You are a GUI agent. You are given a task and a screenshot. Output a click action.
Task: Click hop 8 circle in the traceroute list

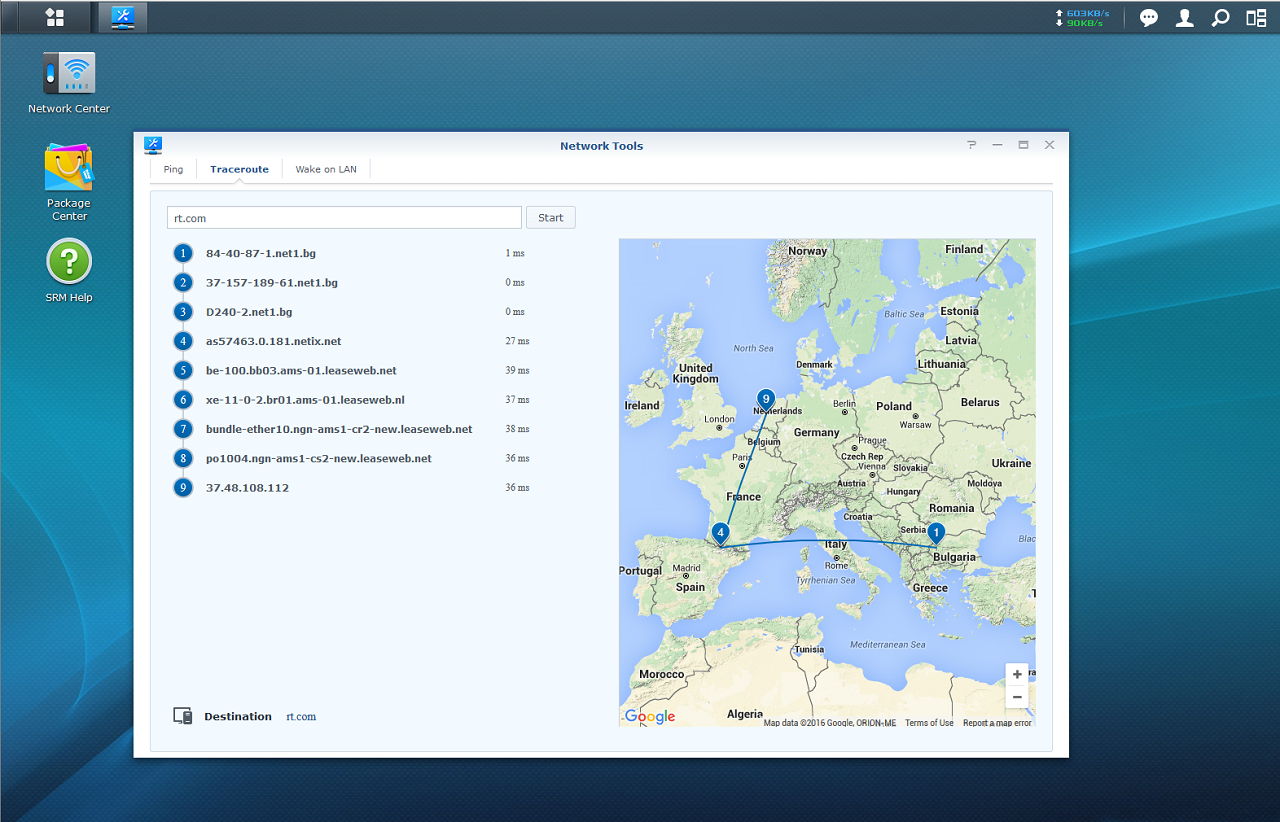click(x=182, y=458)
